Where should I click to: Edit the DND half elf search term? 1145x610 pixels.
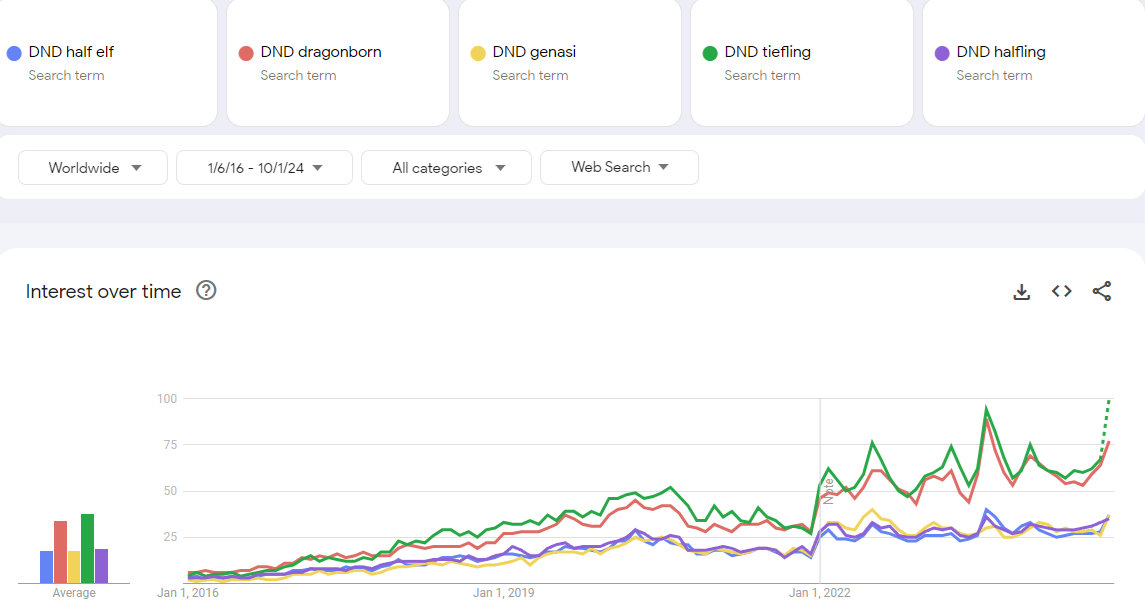pyautogui.click(x=71, y=52)
